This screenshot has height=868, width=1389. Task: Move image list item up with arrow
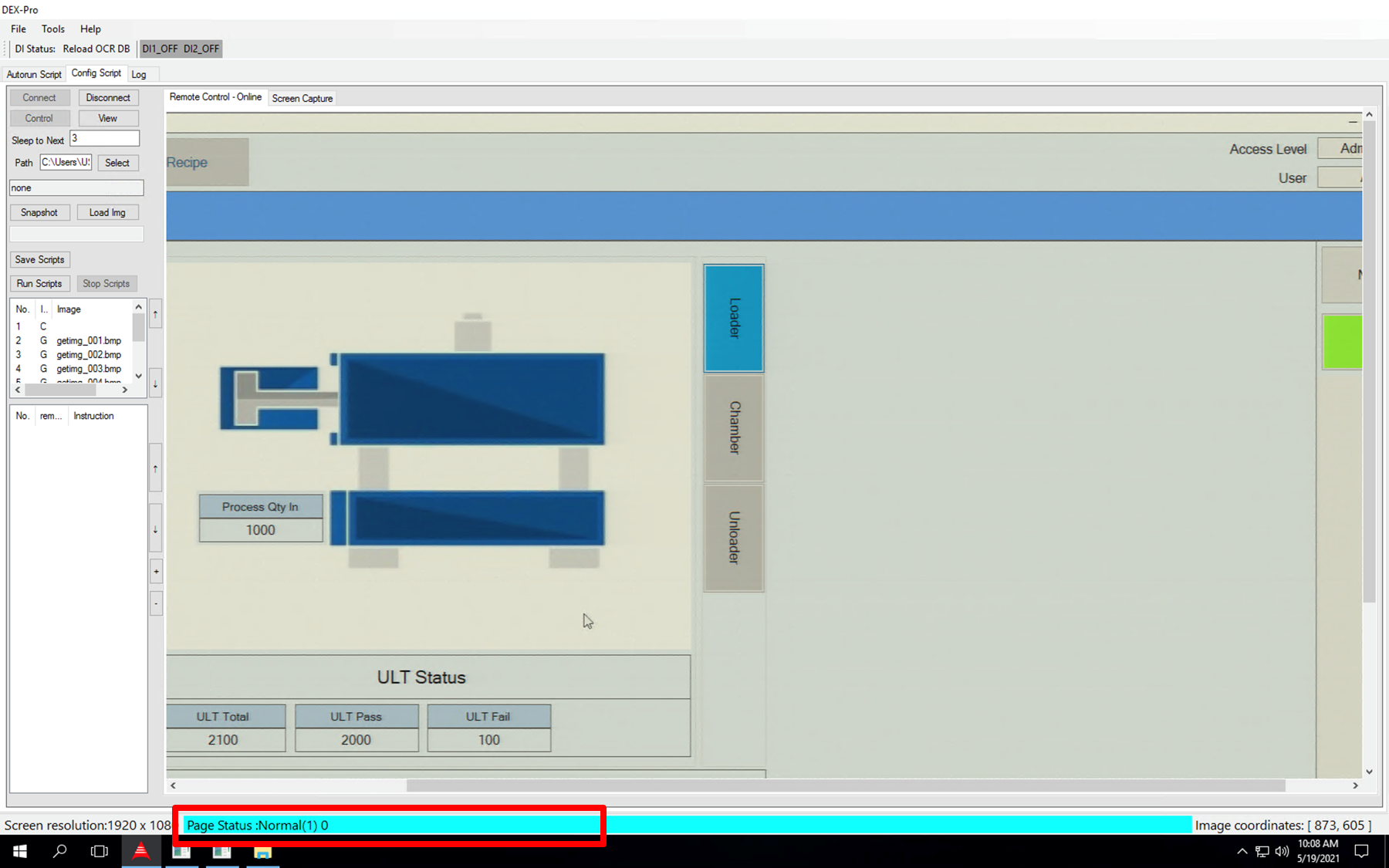pyautogui.click(x=155, y=314)
